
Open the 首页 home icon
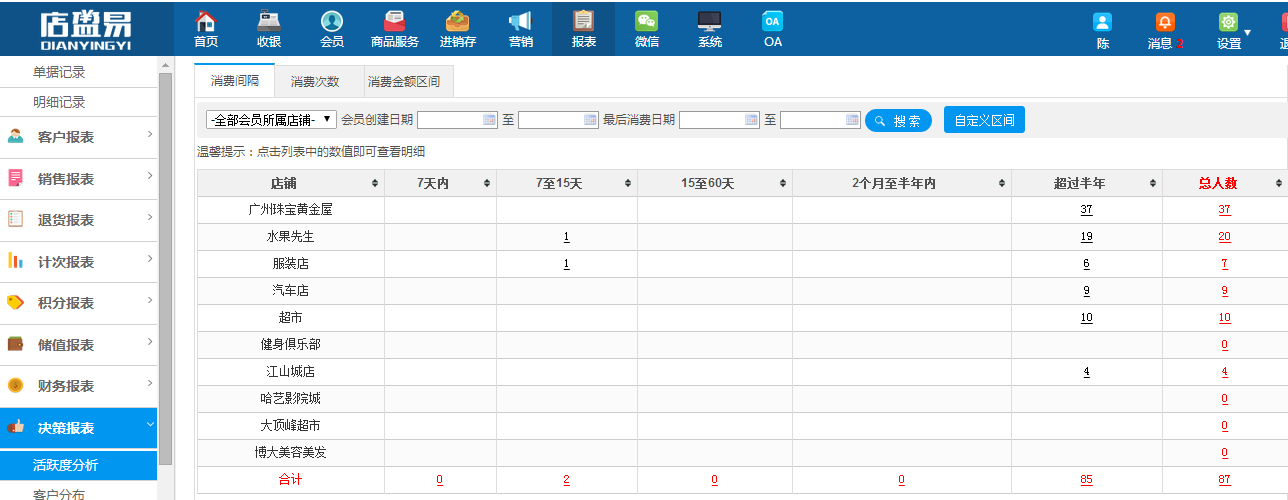point(206,21)
